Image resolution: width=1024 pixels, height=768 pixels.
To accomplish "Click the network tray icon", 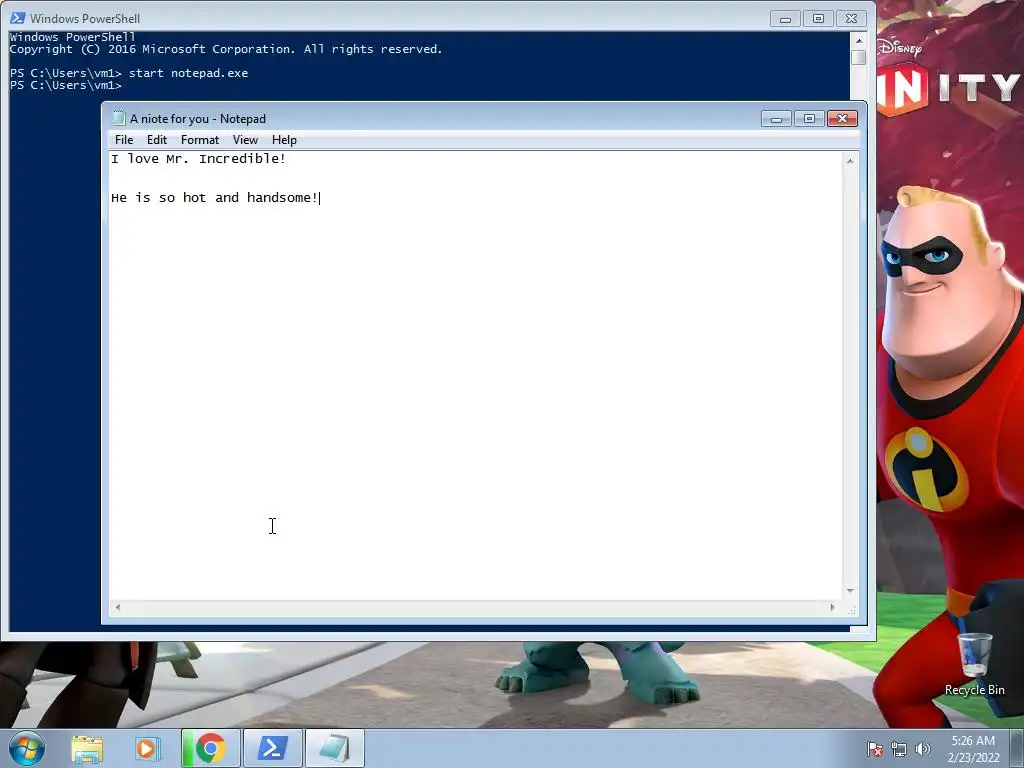I will (899, 749).
